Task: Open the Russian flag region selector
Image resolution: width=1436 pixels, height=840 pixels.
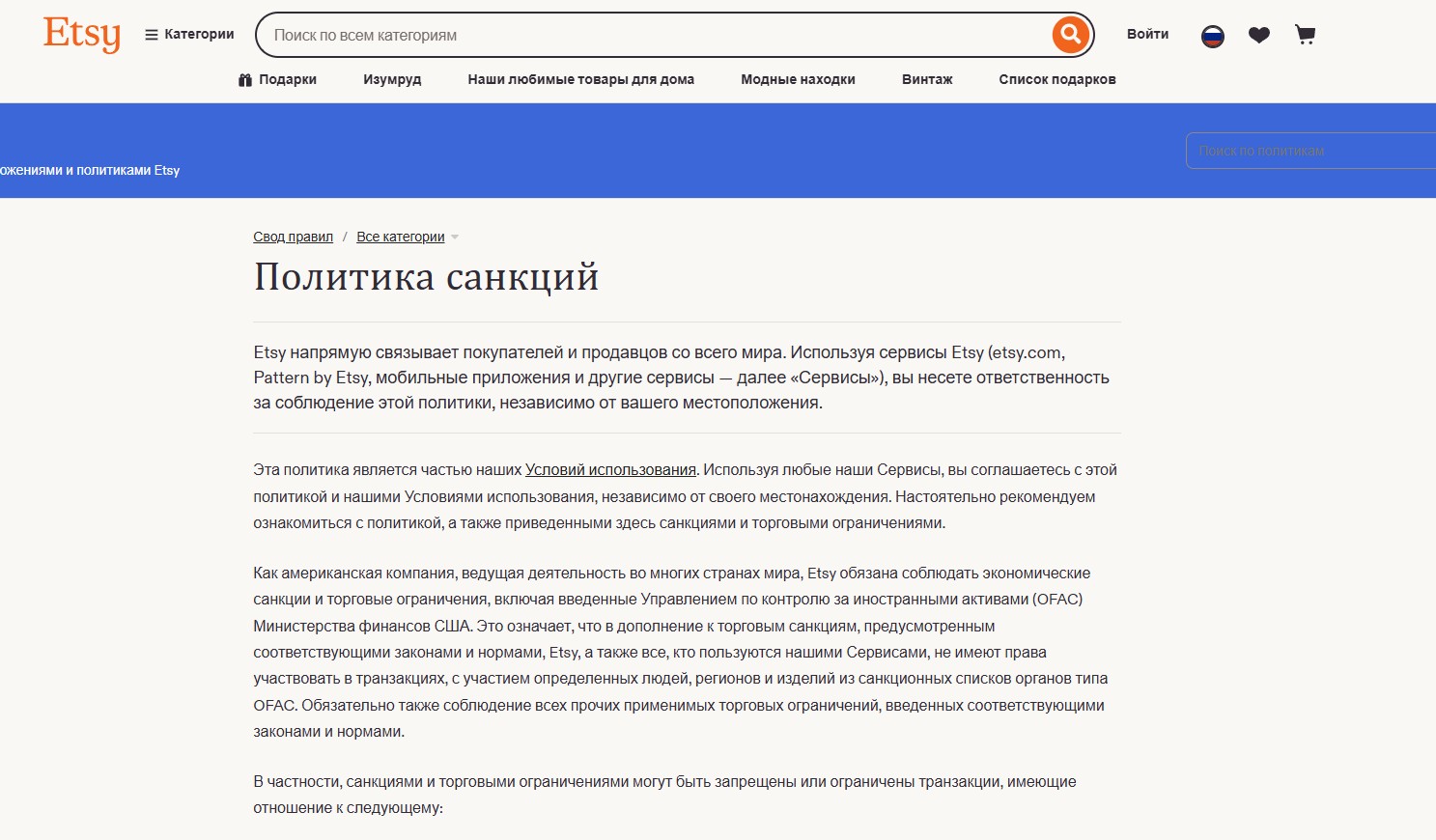Action: click(1213, 36)
